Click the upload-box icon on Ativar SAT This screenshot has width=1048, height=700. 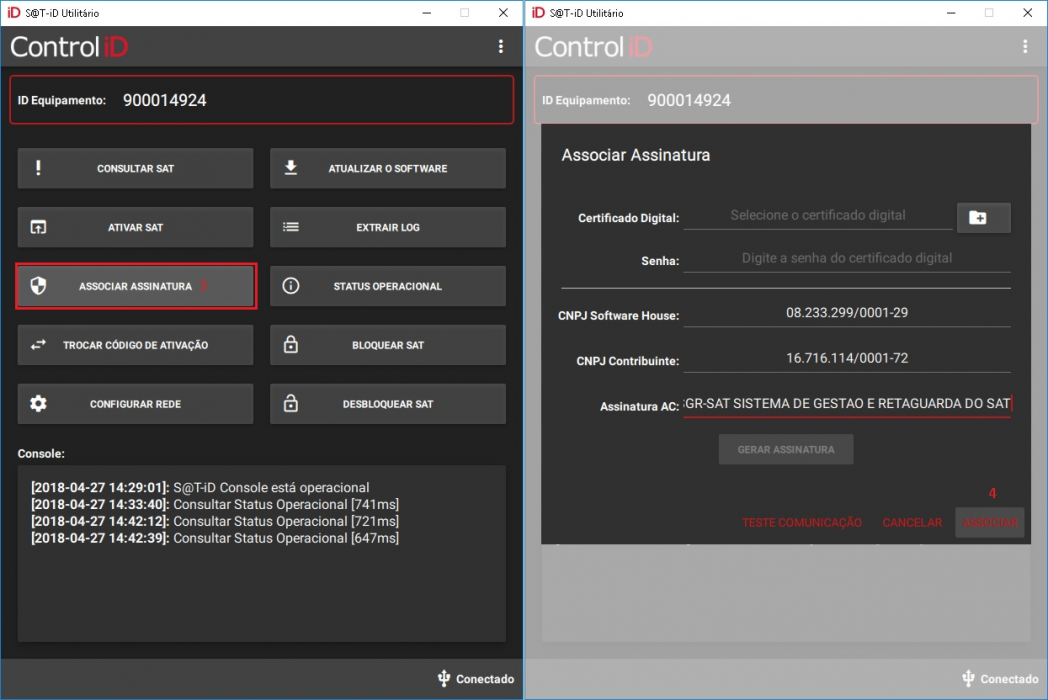[x=38, y=227]
